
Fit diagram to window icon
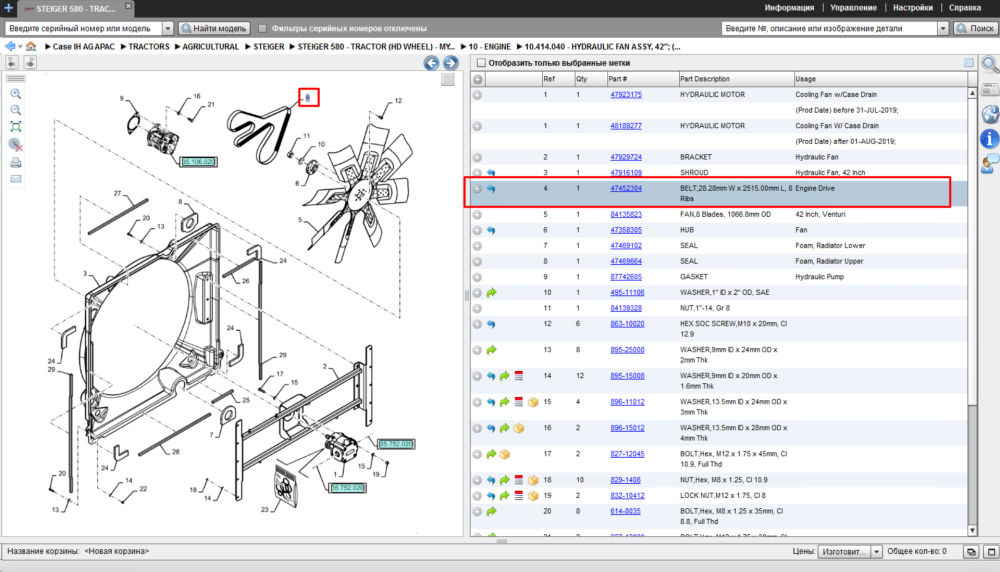click(x=16, y=126)
